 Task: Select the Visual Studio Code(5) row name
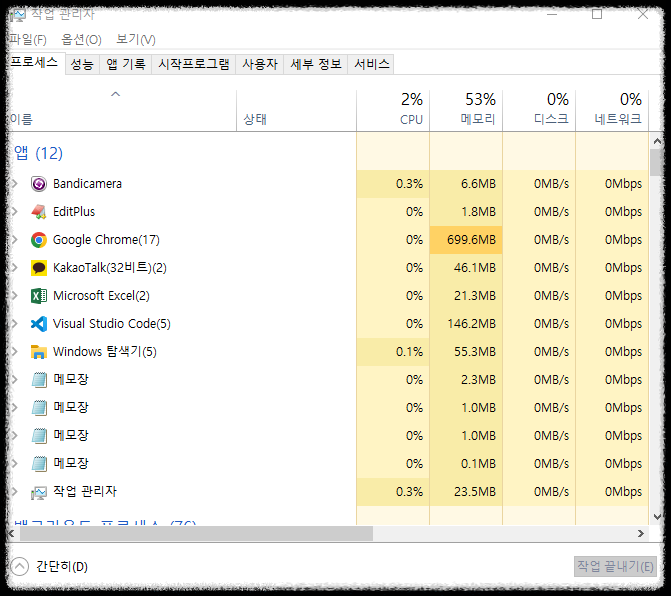pyautogui.click(x=111, y=324)
